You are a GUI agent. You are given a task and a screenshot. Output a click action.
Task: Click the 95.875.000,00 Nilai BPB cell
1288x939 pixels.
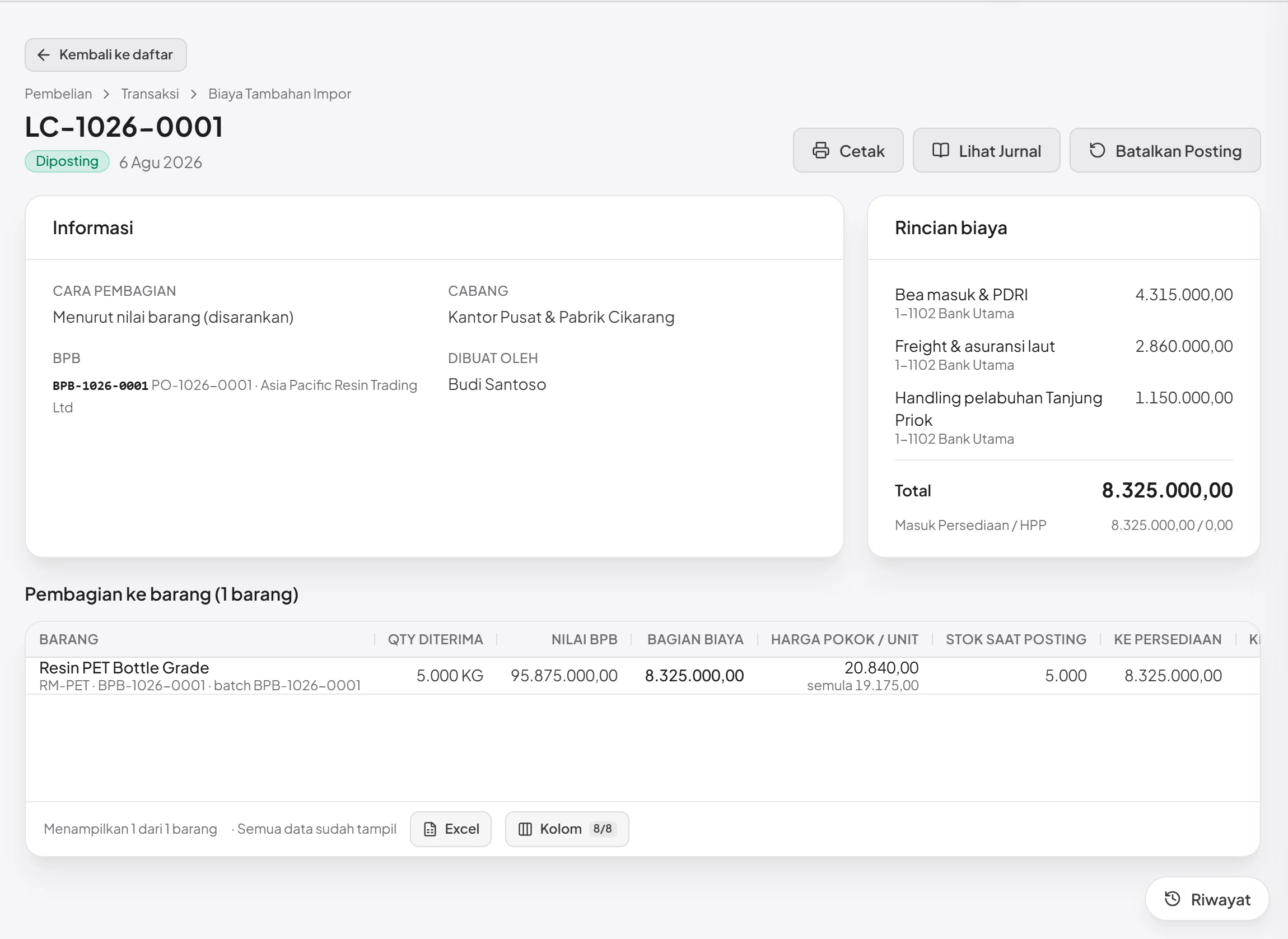[563, 675]
